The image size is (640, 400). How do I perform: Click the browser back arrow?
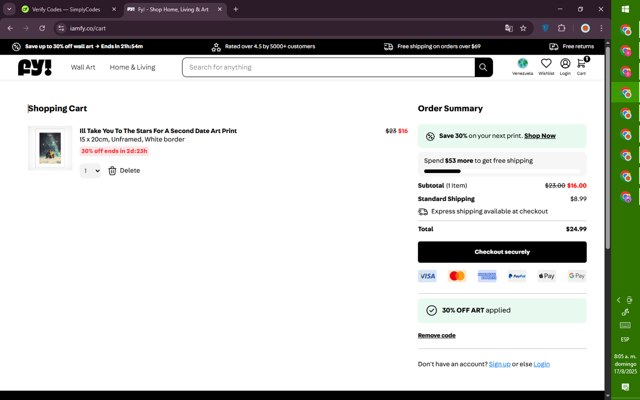[x=10, y=28]
